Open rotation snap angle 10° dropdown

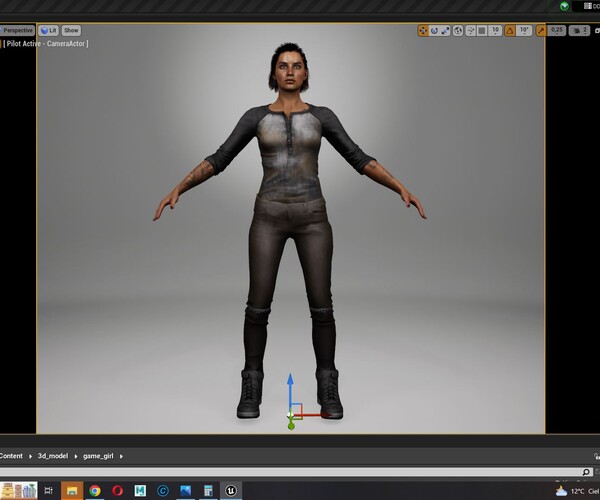(x=524, y=31)
